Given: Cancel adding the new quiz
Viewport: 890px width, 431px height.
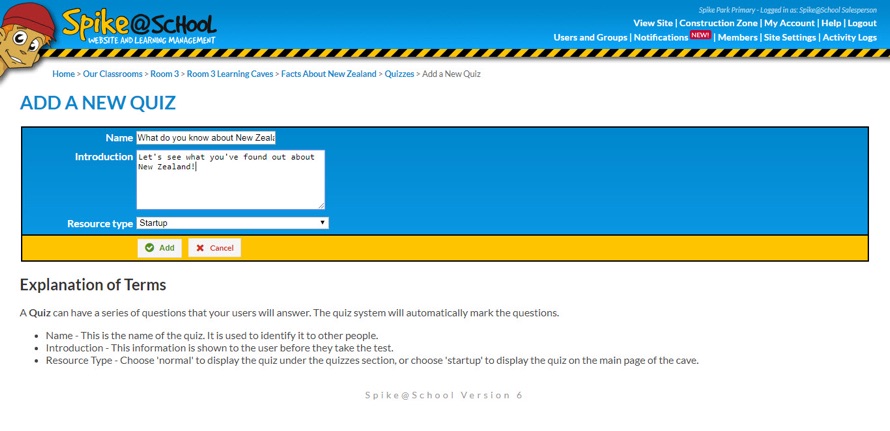Looking at the screenshot, I should (x=215, y=248).
